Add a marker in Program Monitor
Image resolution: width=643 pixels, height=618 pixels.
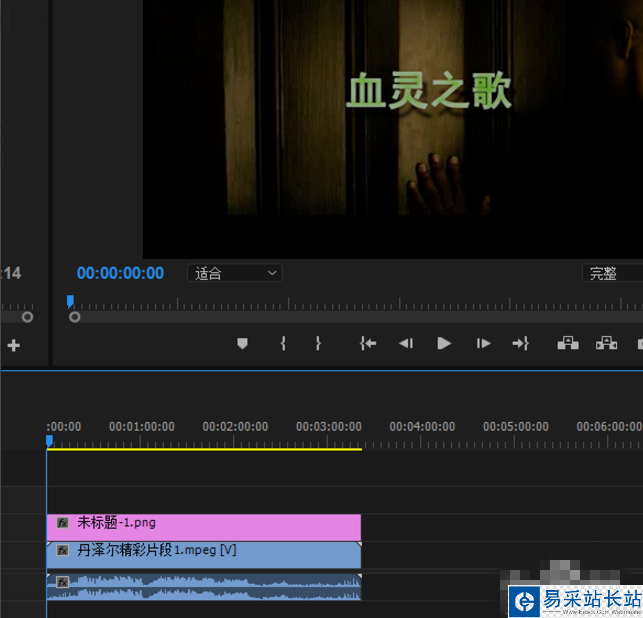pyautogui.click(x=242, y=343)
